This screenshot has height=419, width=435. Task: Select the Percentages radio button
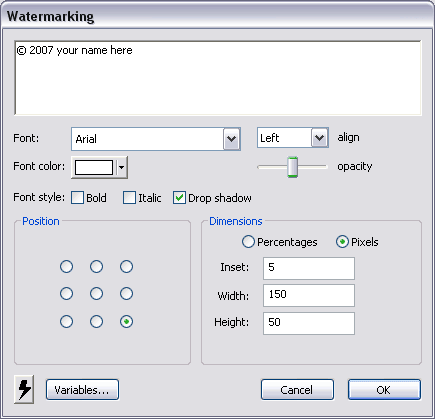click(x=248, y=242)
